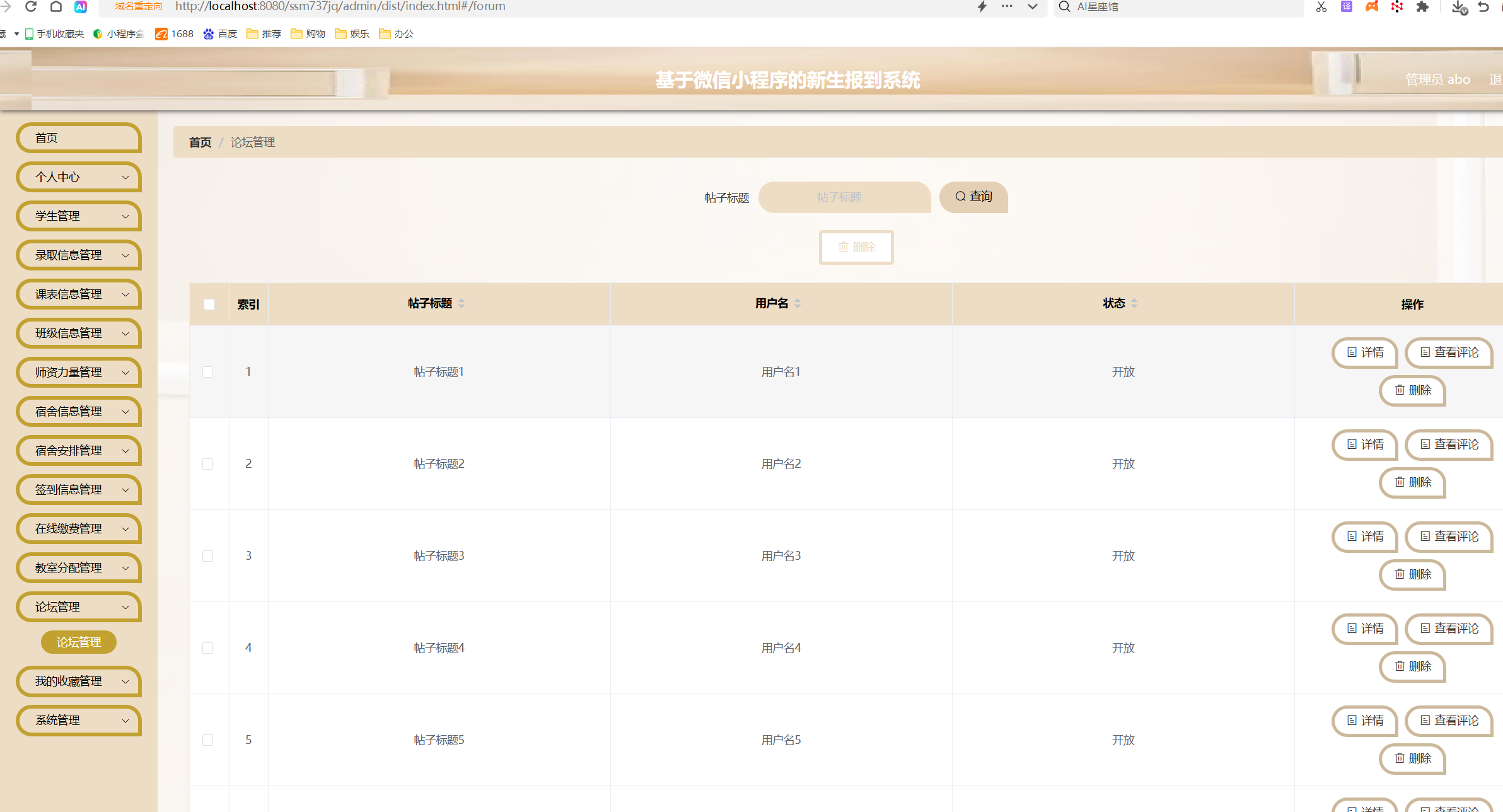Collapse the 论坛管理 parent menu
This screenshot has height=812, width=1503.
coord(79,607)
